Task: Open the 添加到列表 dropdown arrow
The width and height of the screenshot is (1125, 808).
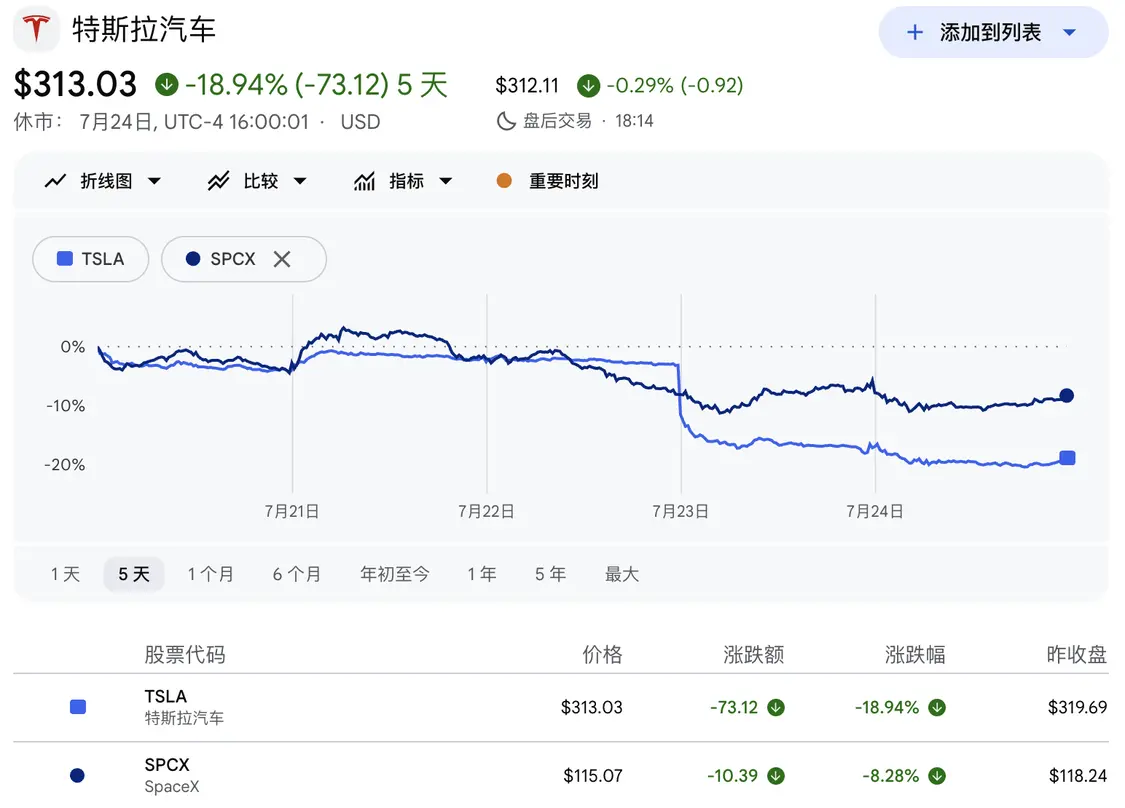Action: click(1069, 32)
